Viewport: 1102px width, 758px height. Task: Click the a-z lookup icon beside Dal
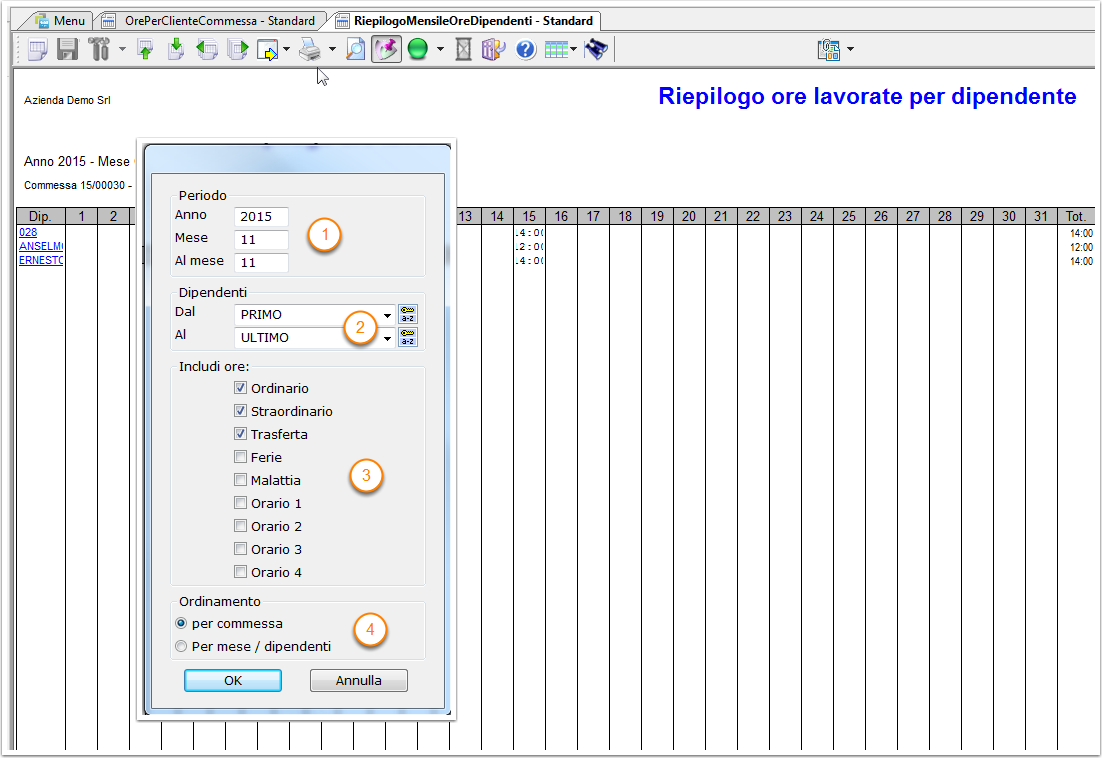click(408, 314)
